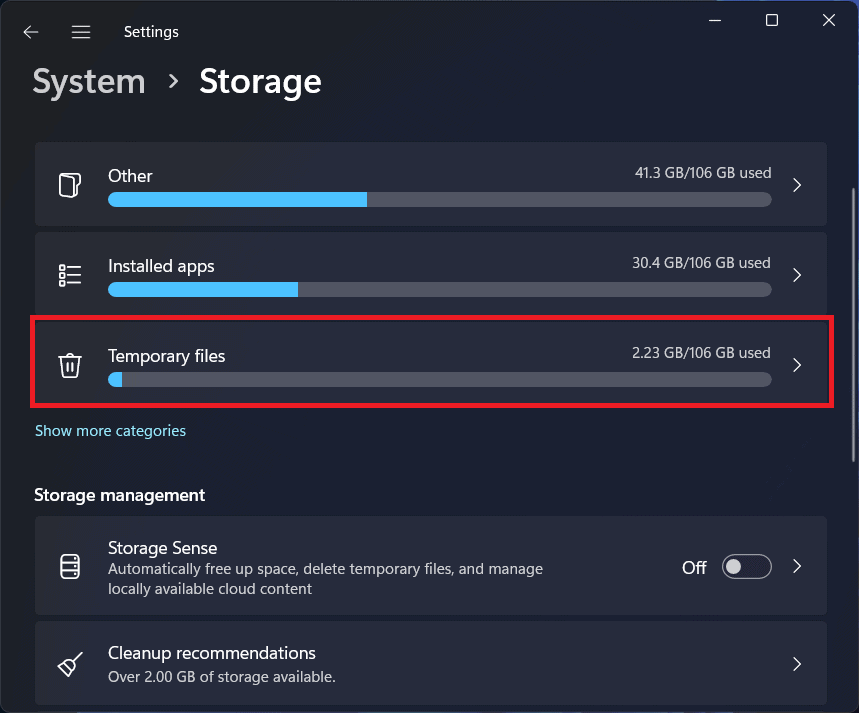859x713 pixels.
Task: Click the Temporary files trash icon
Action: pyautogui.click(x=69, y=365)
